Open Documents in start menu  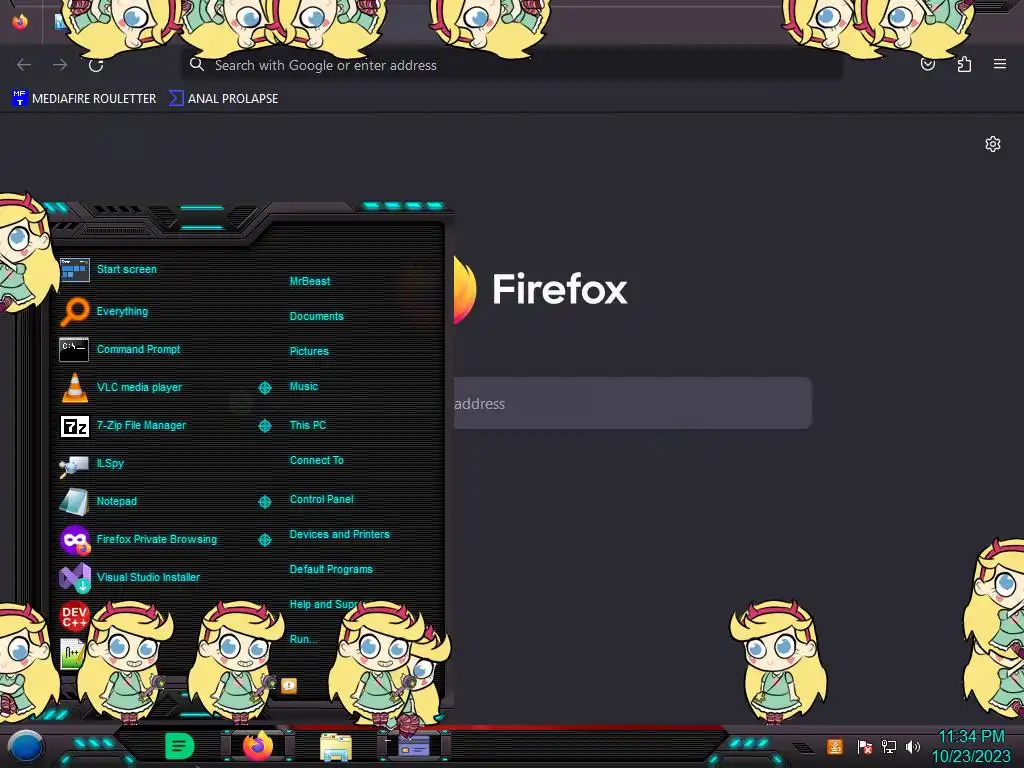(x=316, y=316)
